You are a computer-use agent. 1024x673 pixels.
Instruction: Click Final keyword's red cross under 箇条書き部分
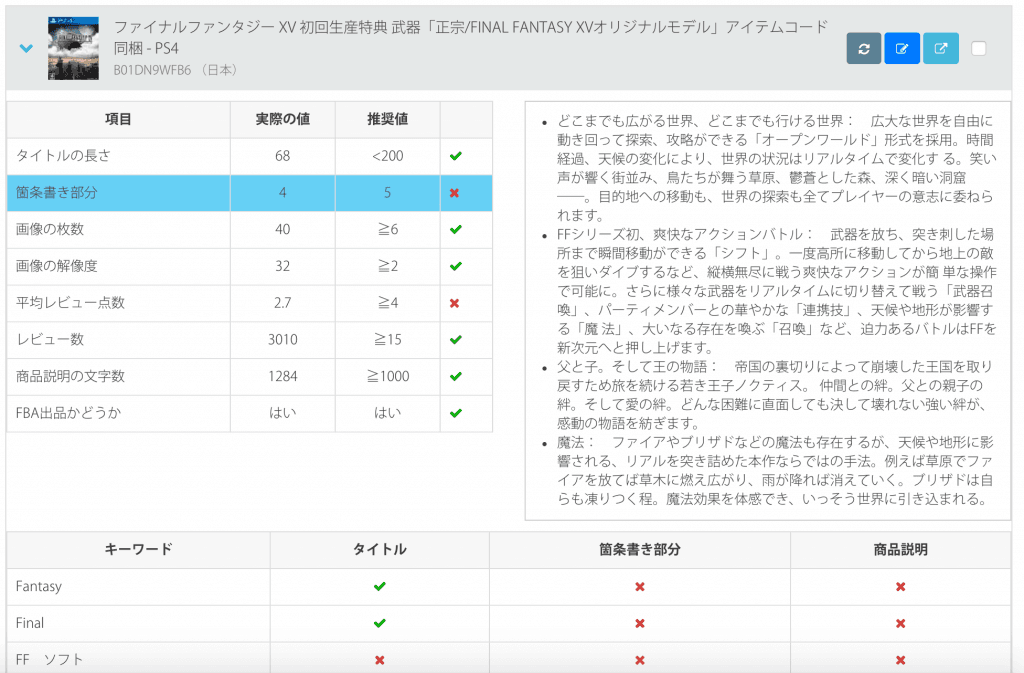tap(640, 623)
